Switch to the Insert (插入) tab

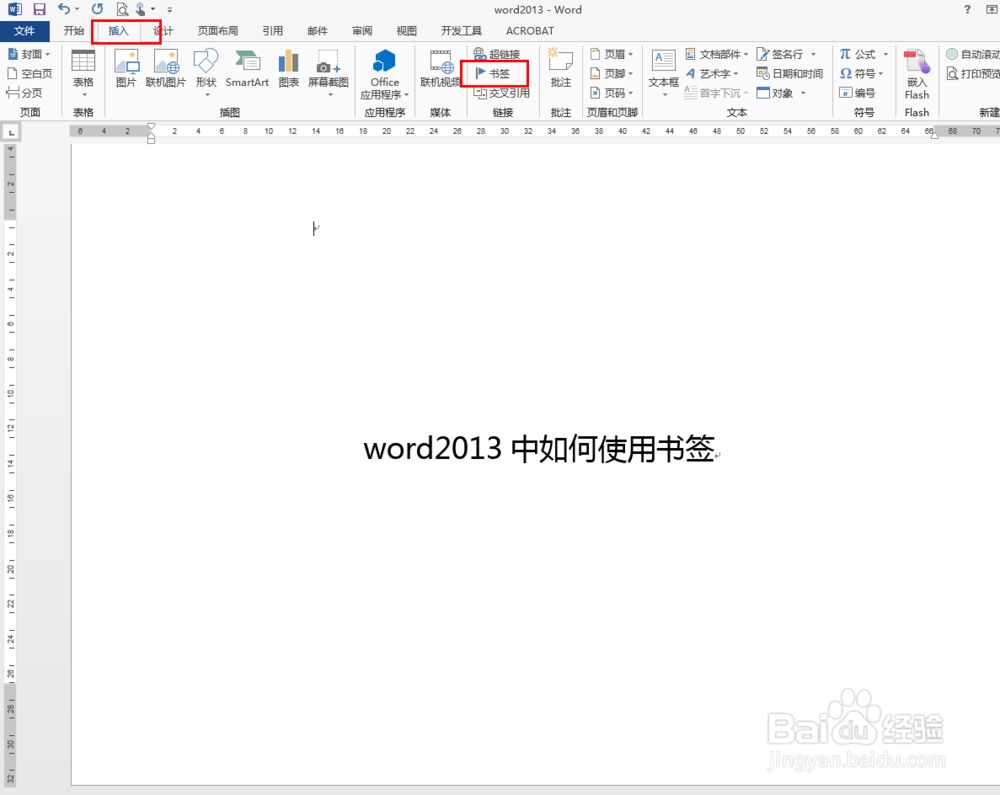coord(119,31)
